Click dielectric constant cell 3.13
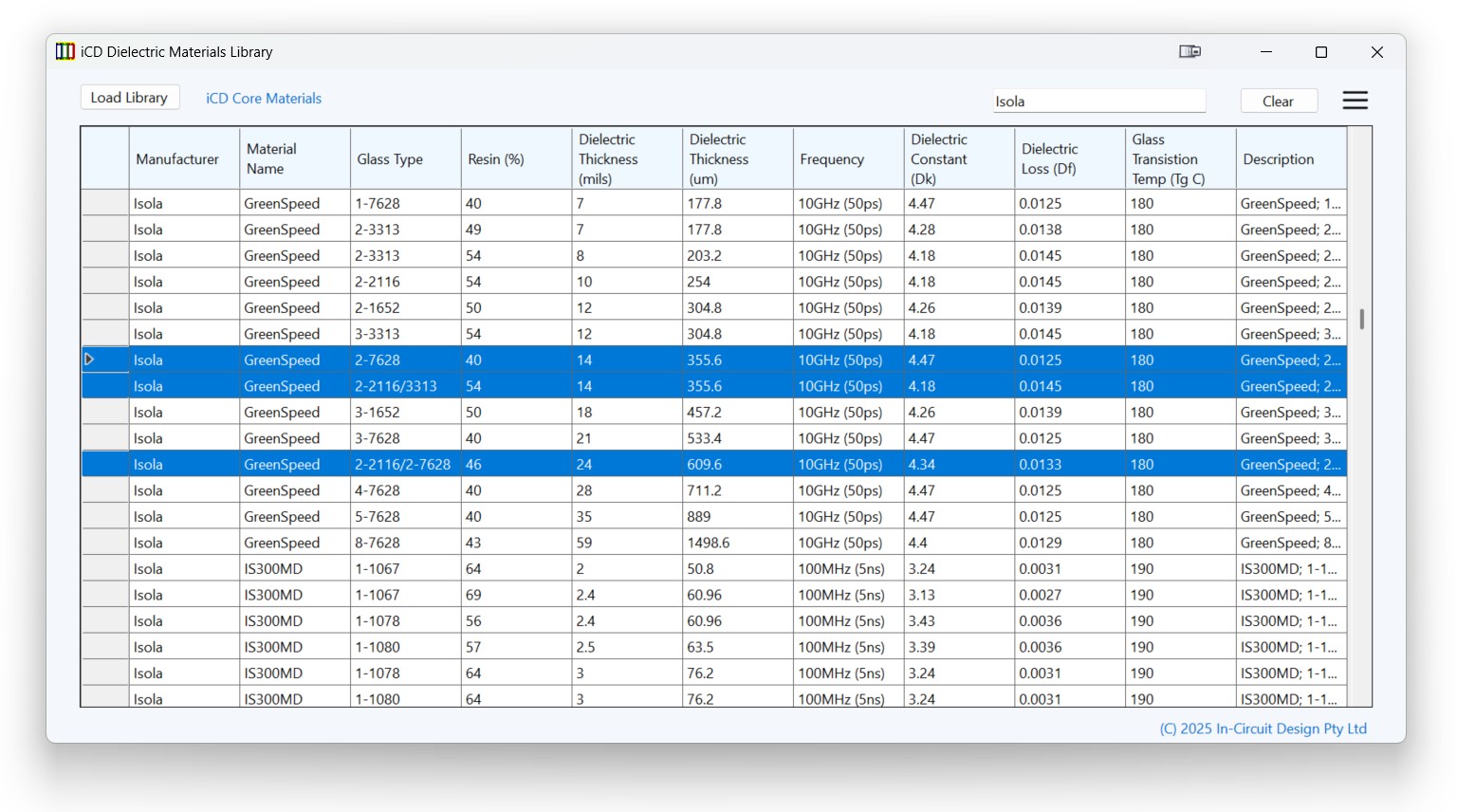This screenshot has height=812, width=1457. point(959,595)
